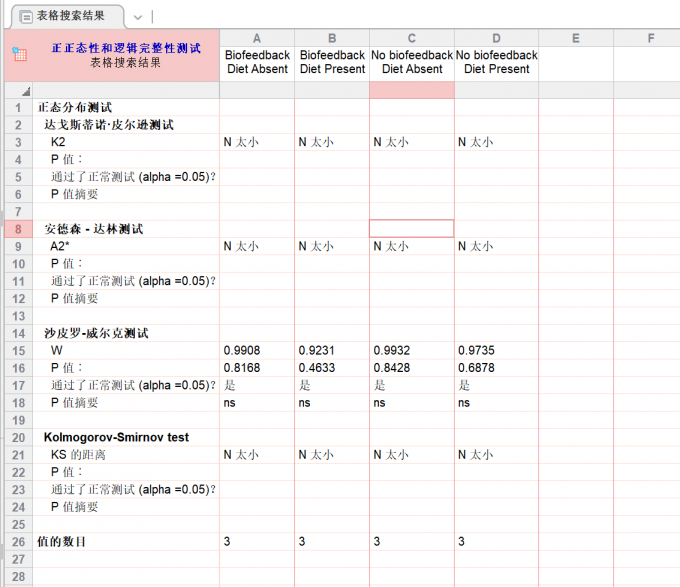Click the 值的数目 row label
The height and width of the screenshot is (587, 680).
62,542
